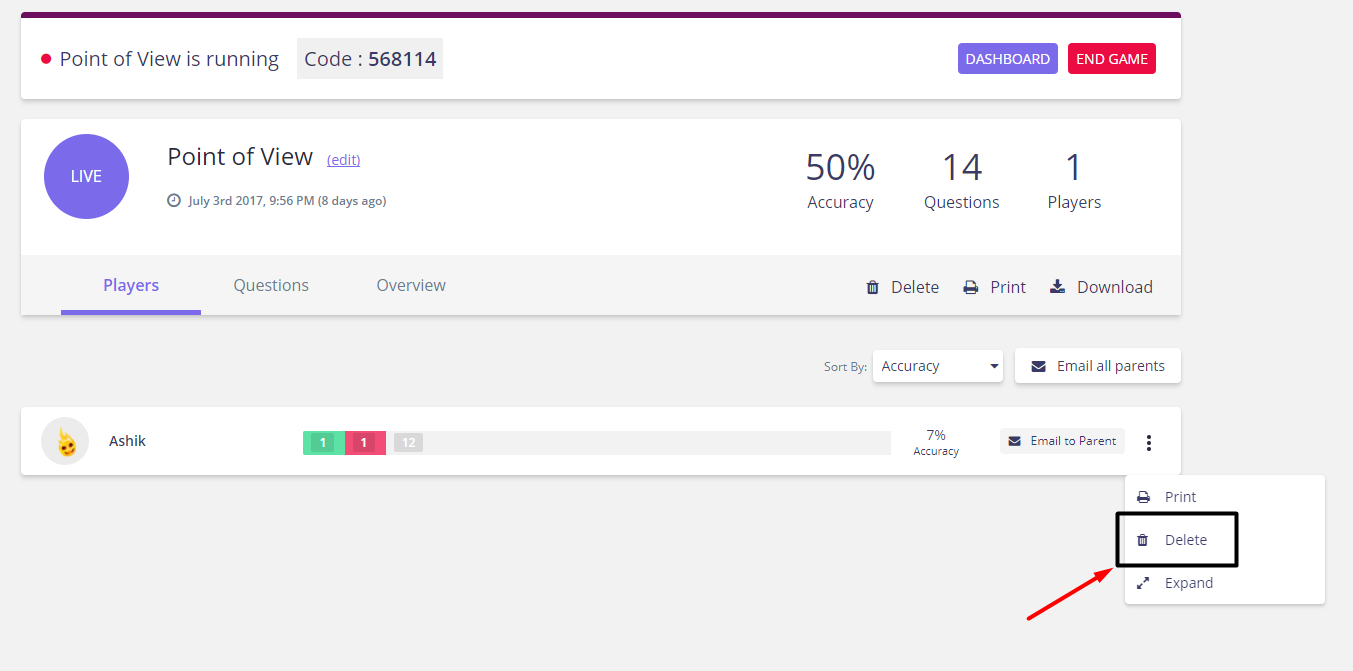Choose Delete from the player menu
The height and width of the screenshot is (671, 1353).
click(1225, 540)
